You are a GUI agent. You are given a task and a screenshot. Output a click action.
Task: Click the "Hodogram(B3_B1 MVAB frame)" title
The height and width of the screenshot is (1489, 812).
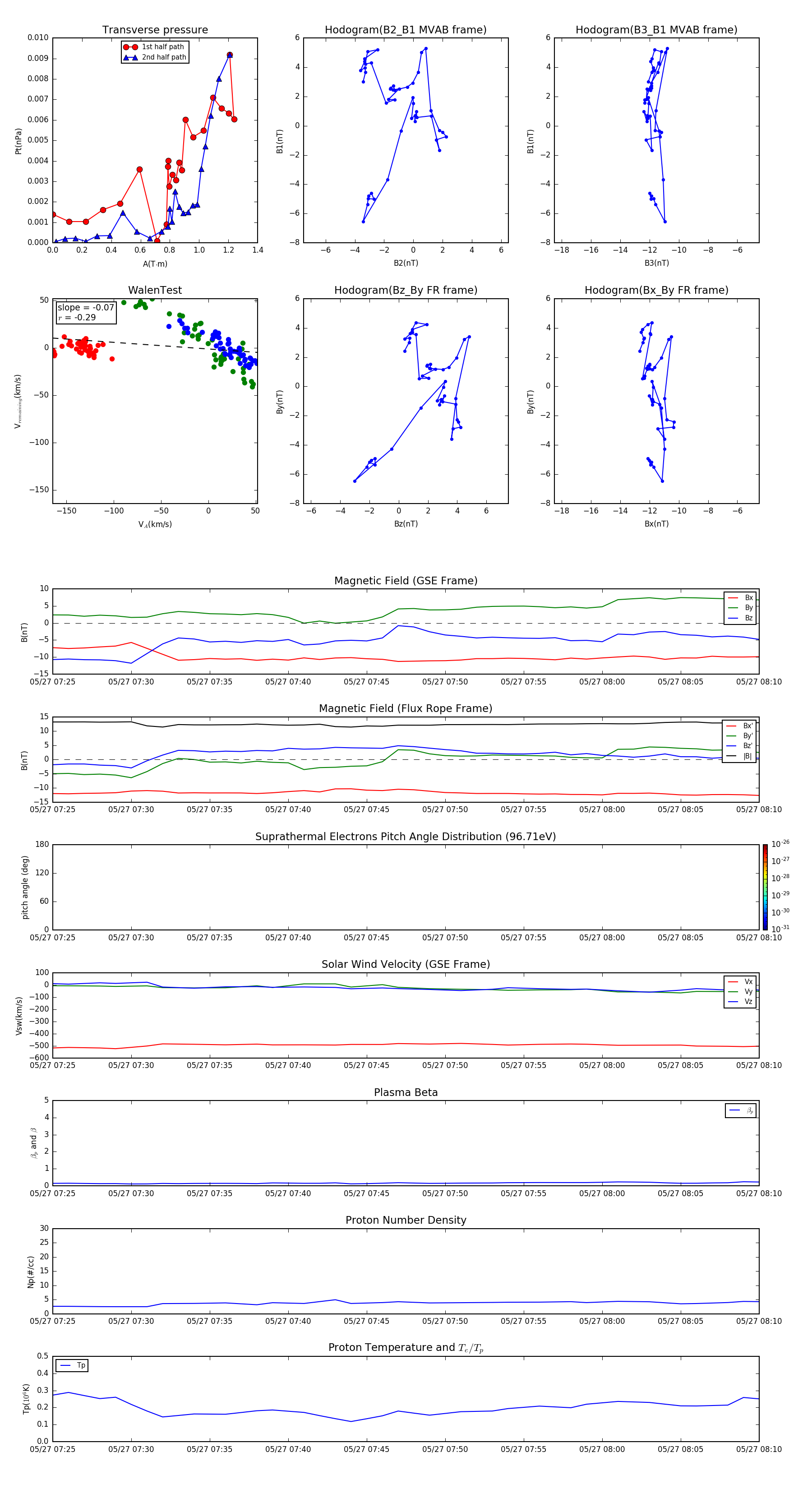pos(656,30)
